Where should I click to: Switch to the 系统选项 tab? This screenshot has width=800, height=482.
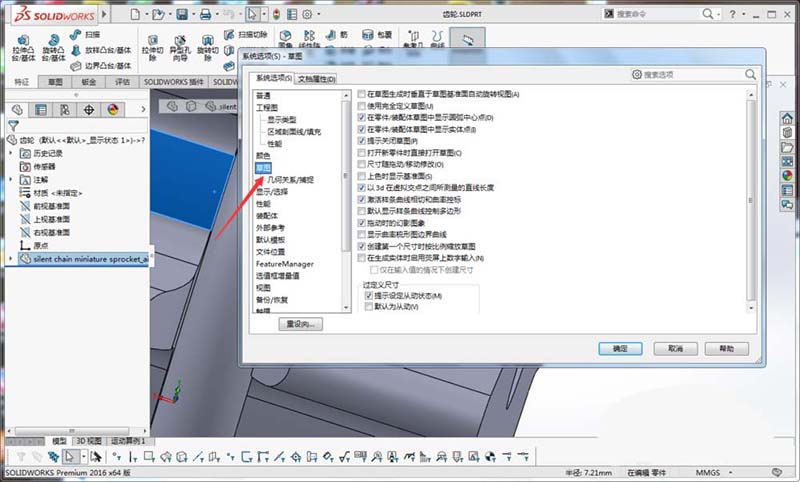pos(273,78)
